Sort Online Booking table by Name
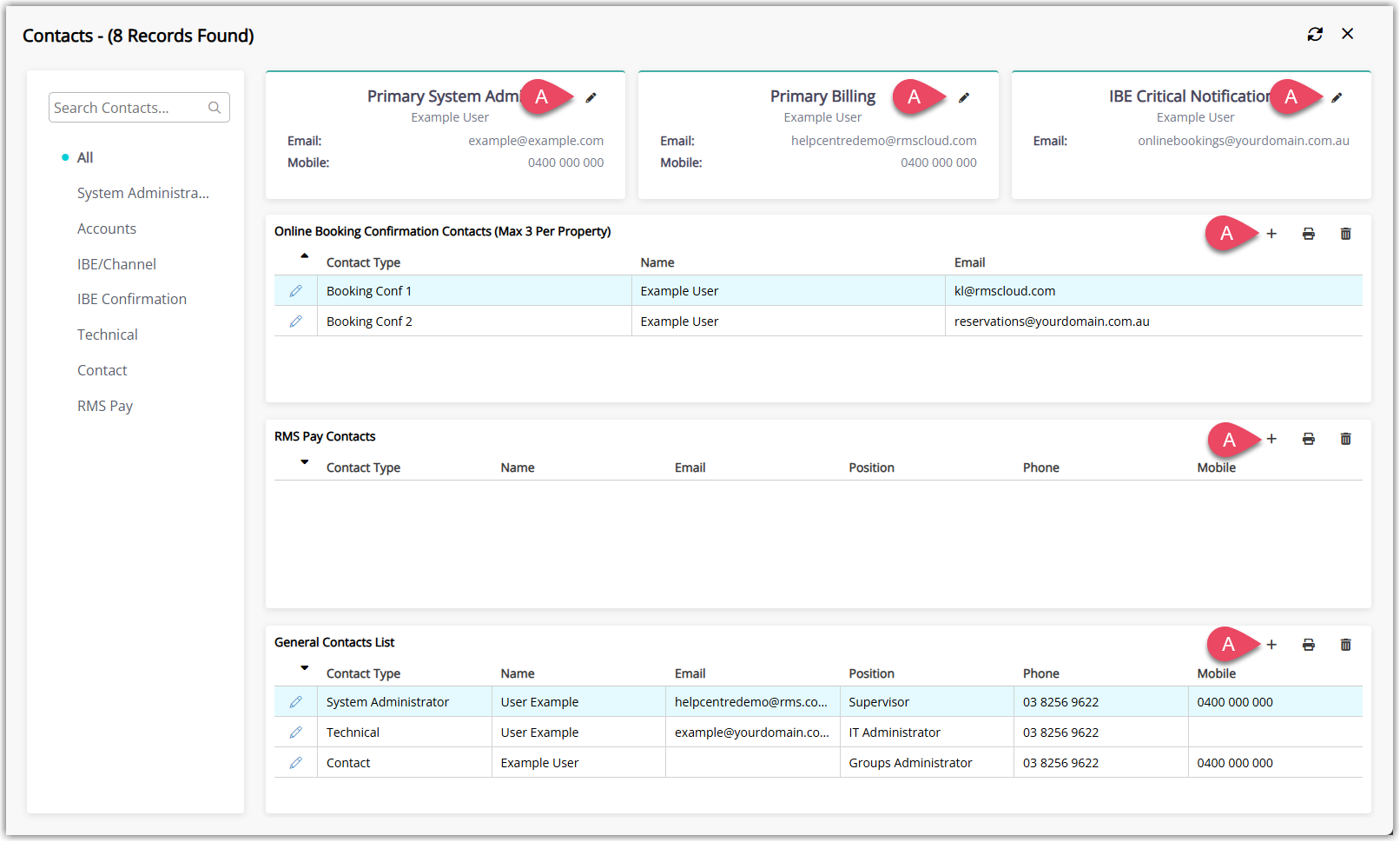The image size is (1400, 842). click(657, 262)
